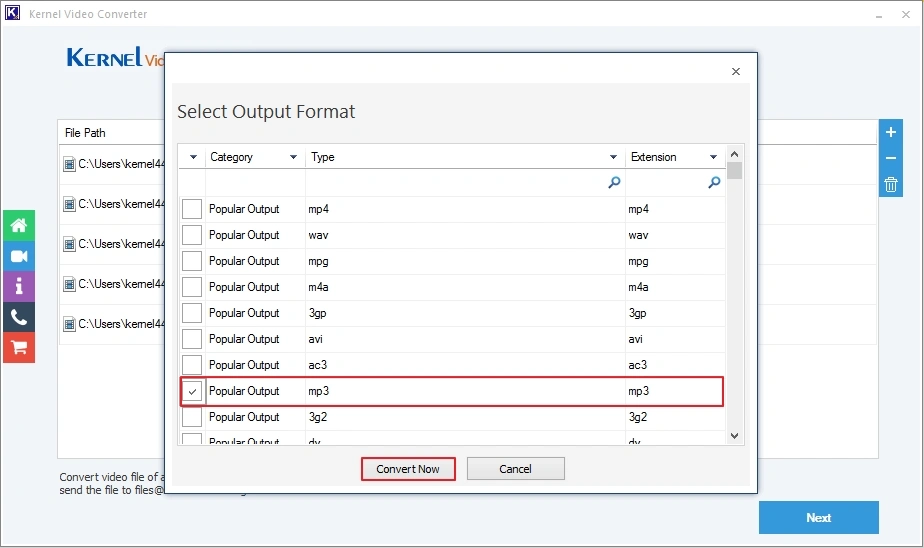Viewport: 924px width, 548px height.
Task: Open the blue video camera sidebar icon
Action: click(19, 256)
